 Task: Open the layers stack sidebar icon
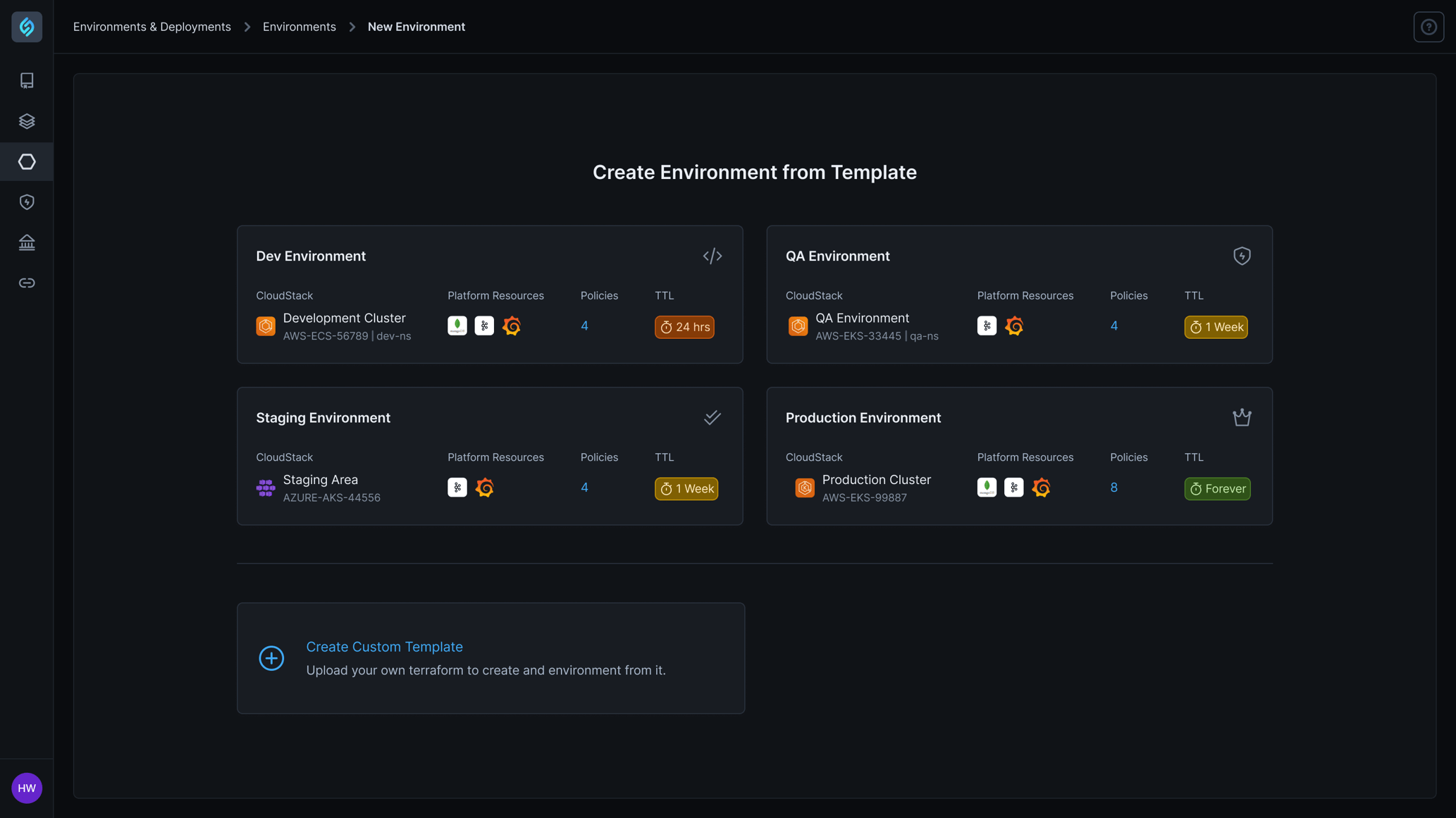[27, 121]
